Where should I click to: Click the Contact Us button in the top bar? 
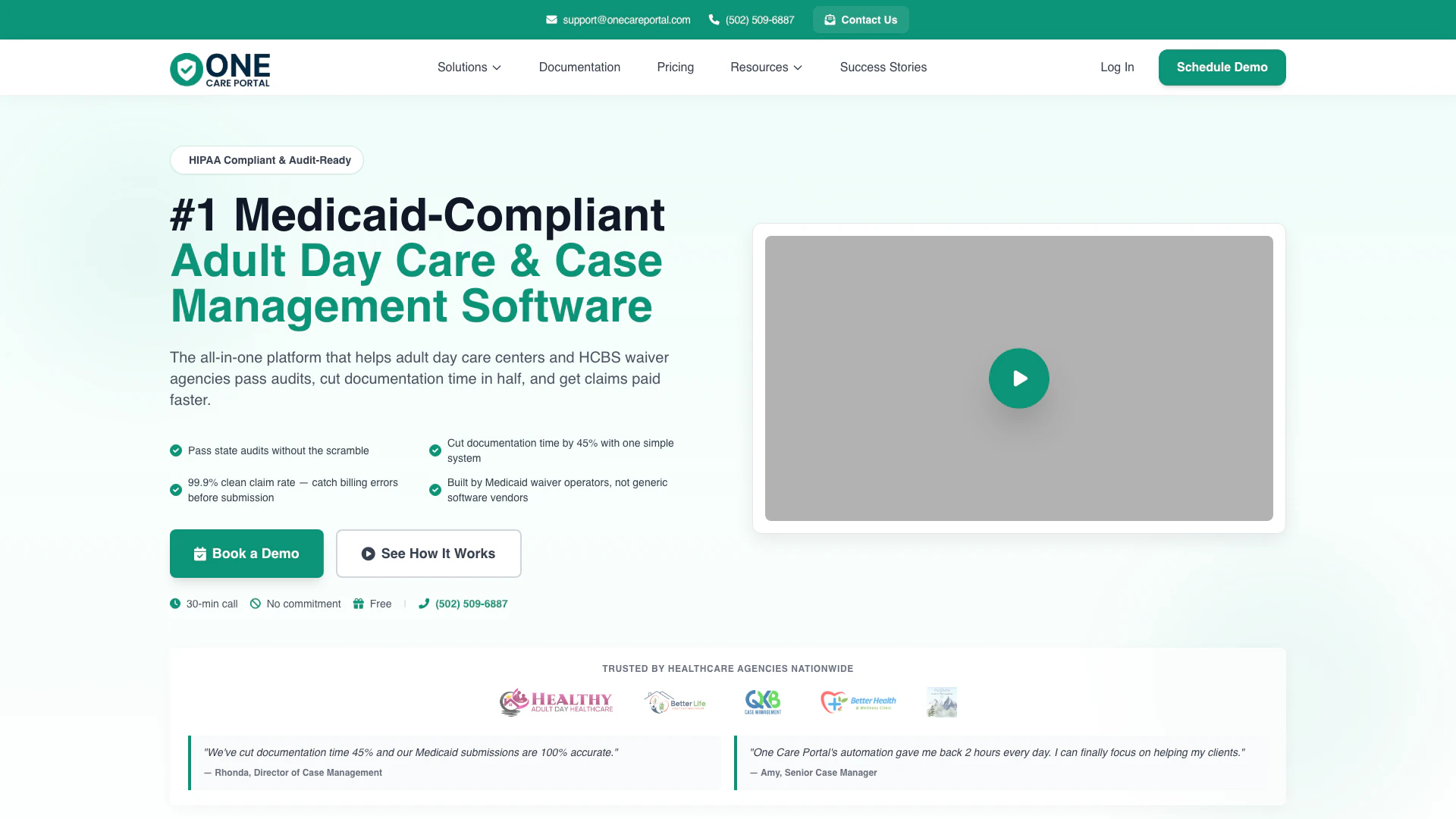tap(861, 20)
